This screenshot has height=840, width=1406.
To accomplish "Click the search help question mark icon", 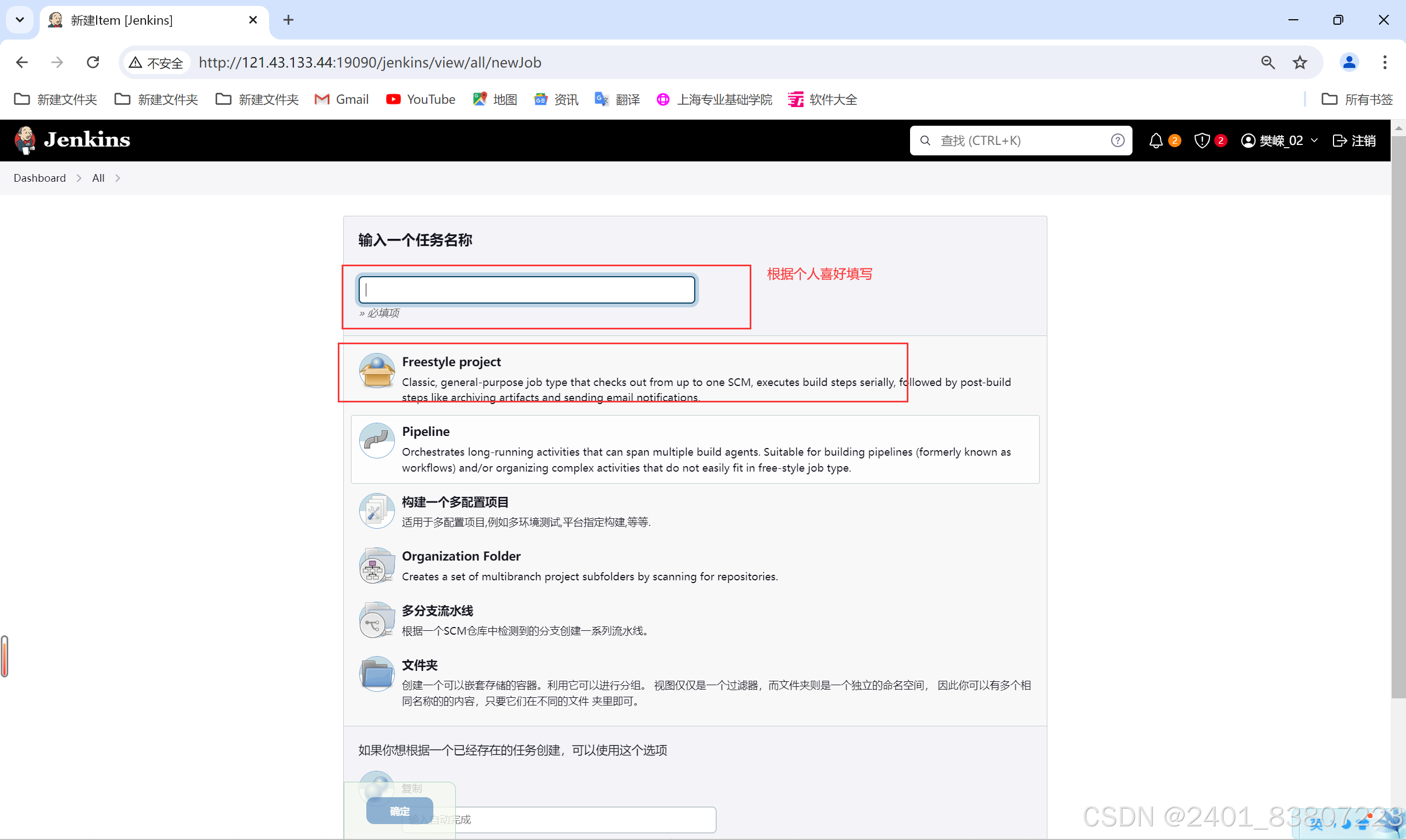I will point(1117,141).
